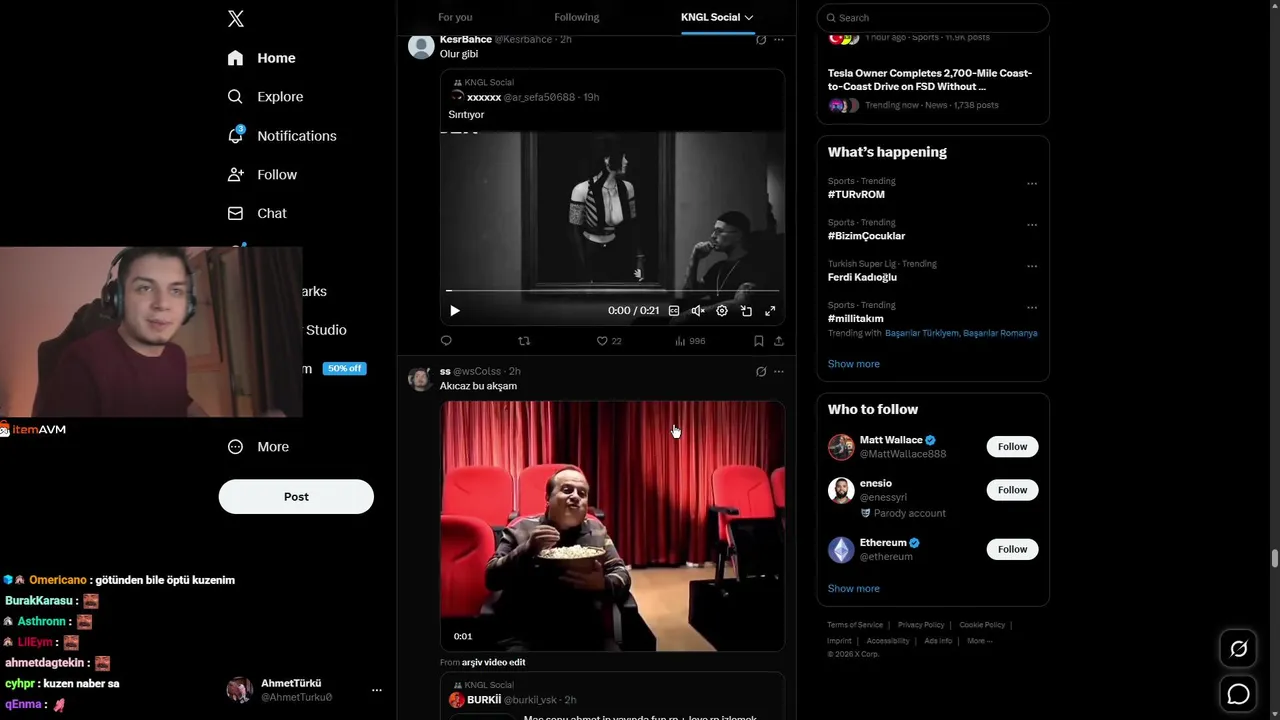Switch to the For you tab
This screenshot has width=1280, height=720.
[x=455, y=17]
